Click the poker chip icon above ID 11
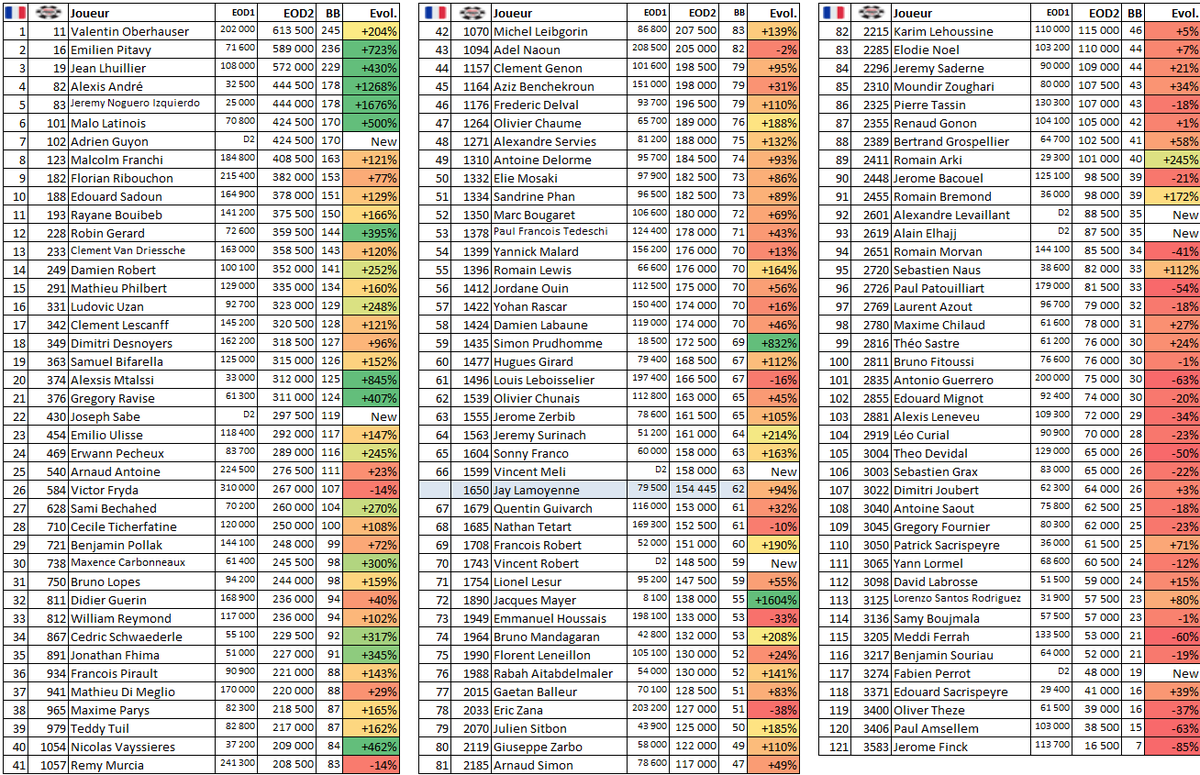1200x775 pixels. coord(46,13)
